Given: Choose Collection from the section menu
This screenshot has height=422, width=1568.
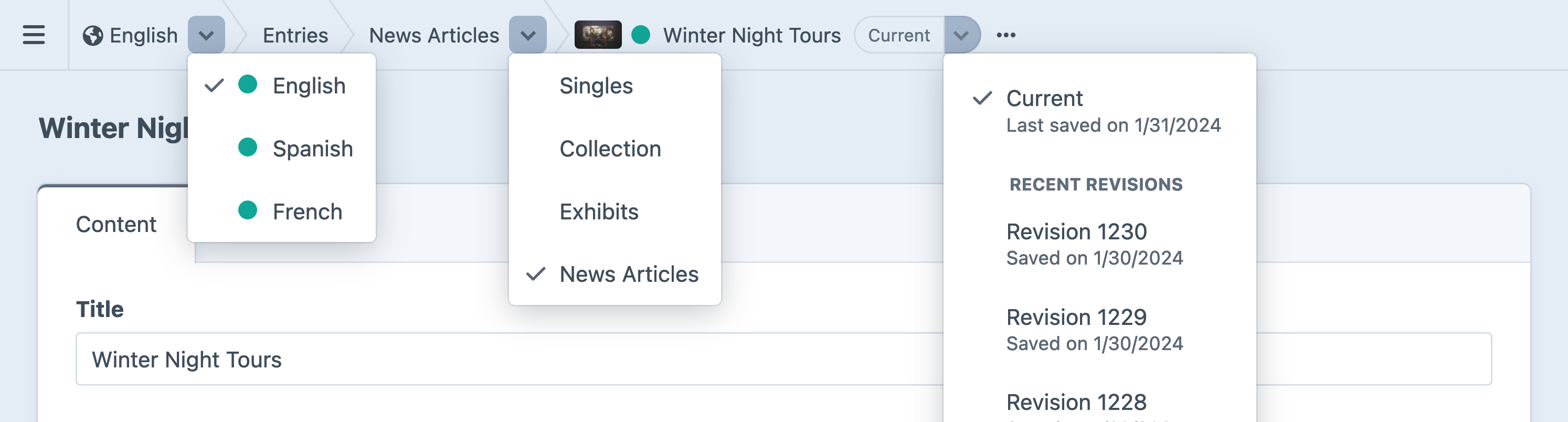Looking at the screenshot, I should coord(610,149).
